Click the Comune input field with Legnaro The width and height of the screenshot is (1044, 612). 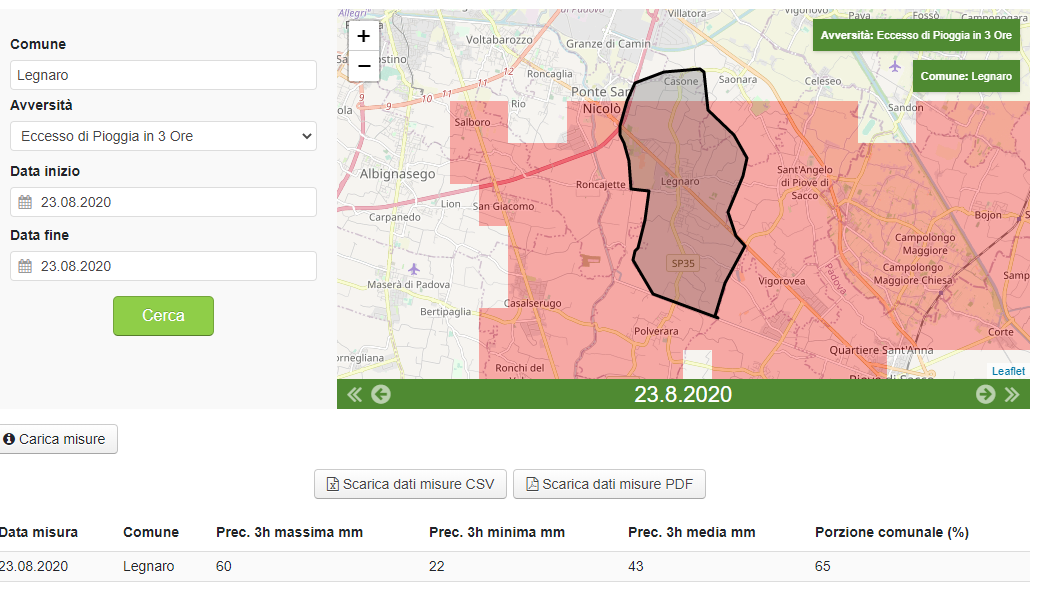163,75
